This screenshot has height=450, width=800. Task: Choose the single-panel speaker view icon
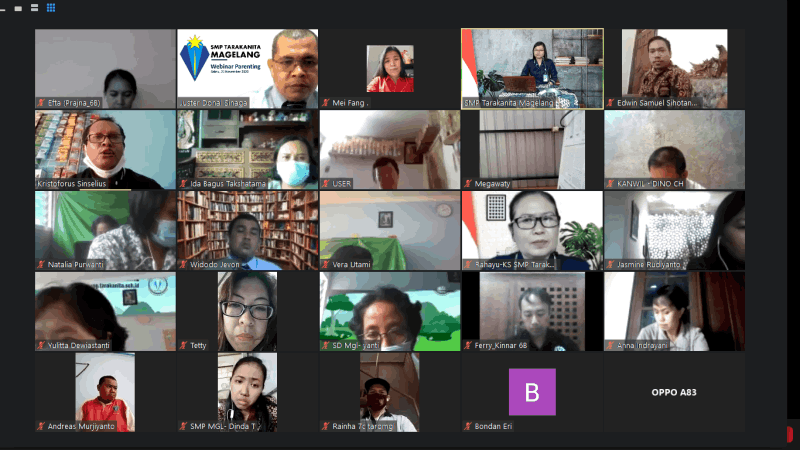(18, 9)
